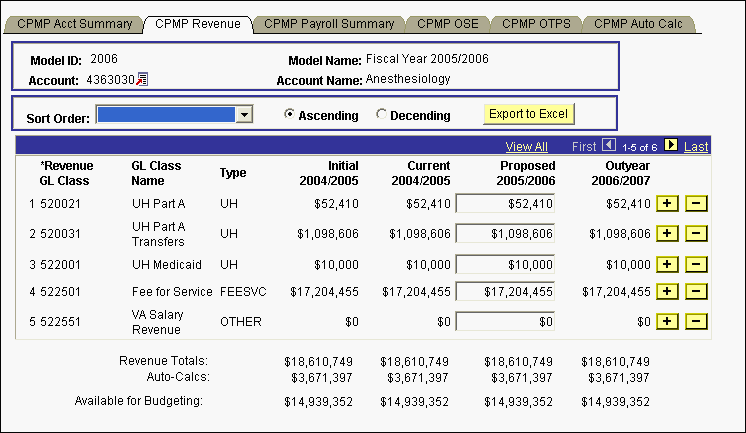Add a row after UH Part A Transfers
Viewport: 746px width, 433px height.
[666, 234]
